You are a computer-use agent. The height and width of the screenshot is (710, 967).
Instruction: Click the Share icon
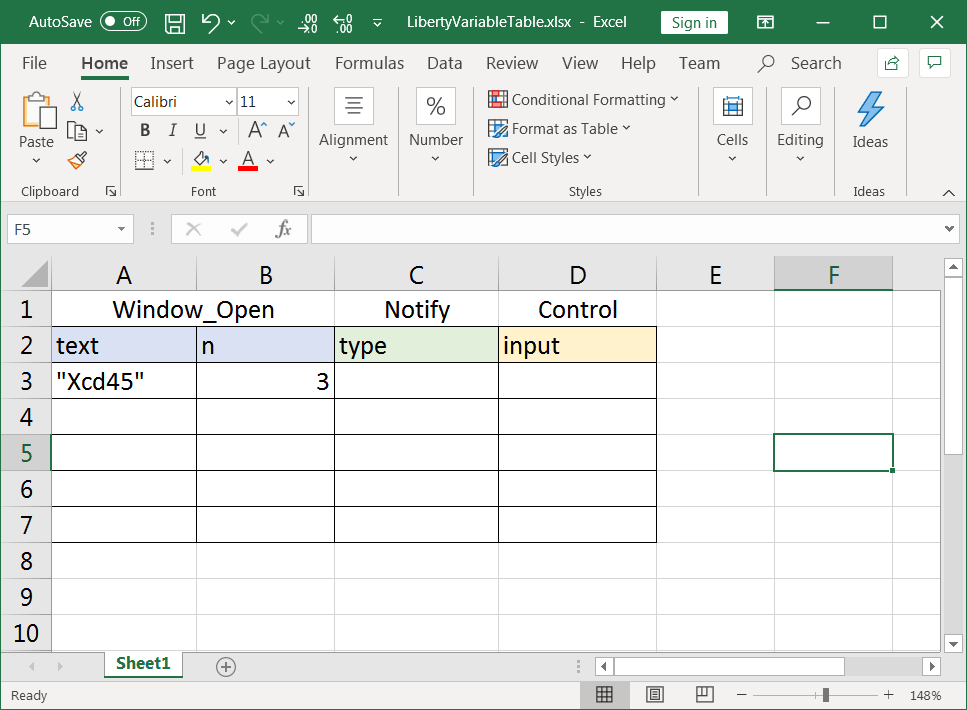click(892, 63)
